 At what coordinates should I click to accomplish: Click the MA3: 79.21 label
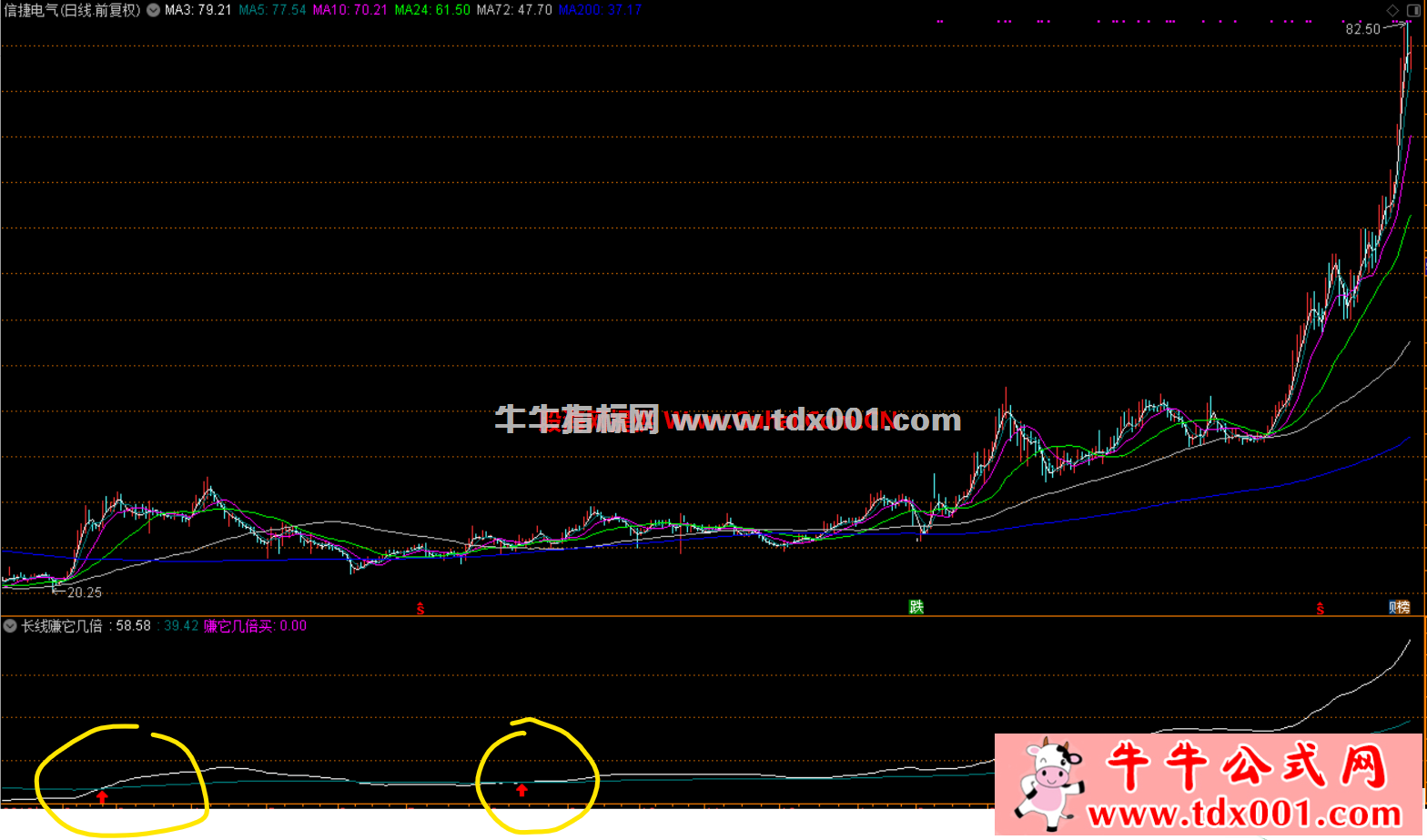[197, 10]
